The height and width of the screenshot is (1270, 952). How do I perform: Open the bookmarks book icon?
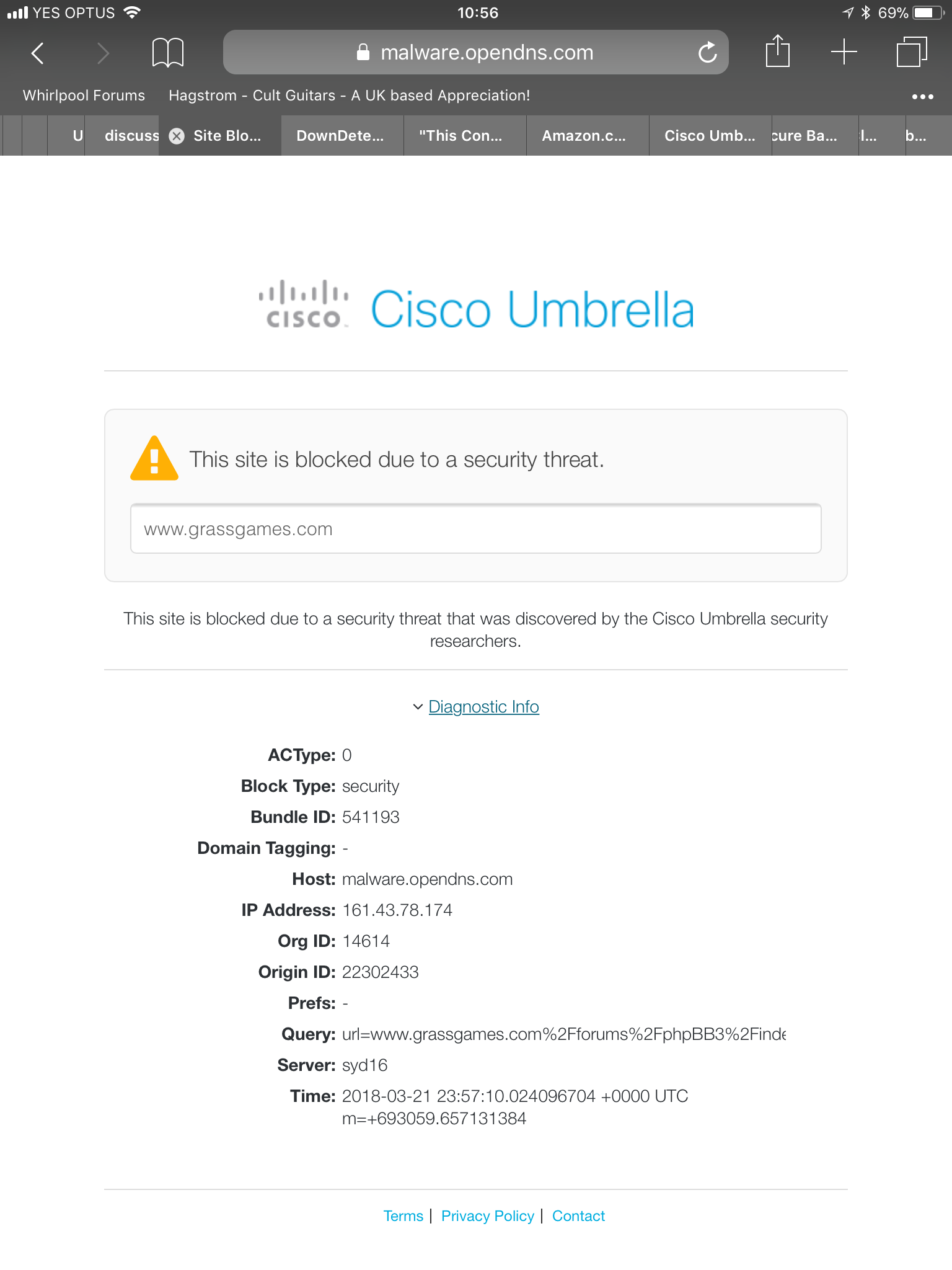[x=168, y=52]
